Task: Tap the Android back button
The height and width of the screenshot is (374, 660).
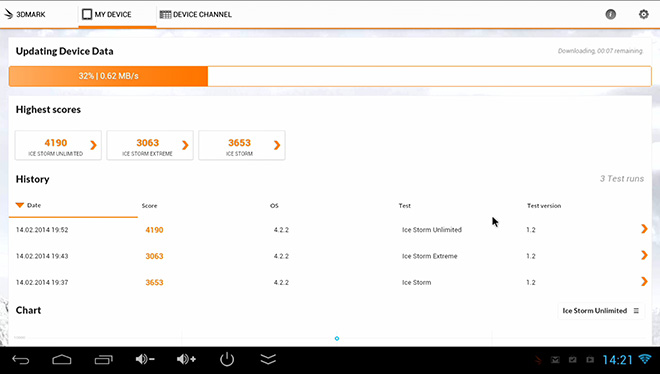Action: 20,360
